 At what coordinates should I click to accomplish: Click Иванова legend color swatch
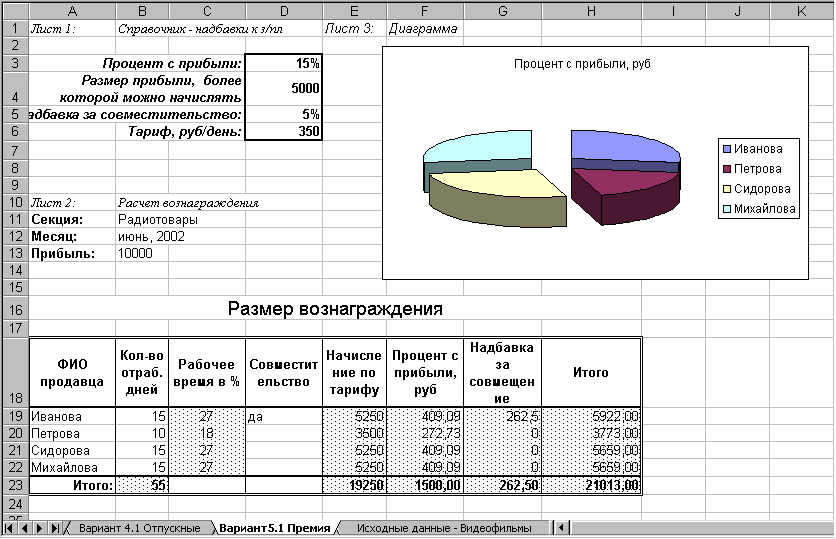(x=726, y=149)
